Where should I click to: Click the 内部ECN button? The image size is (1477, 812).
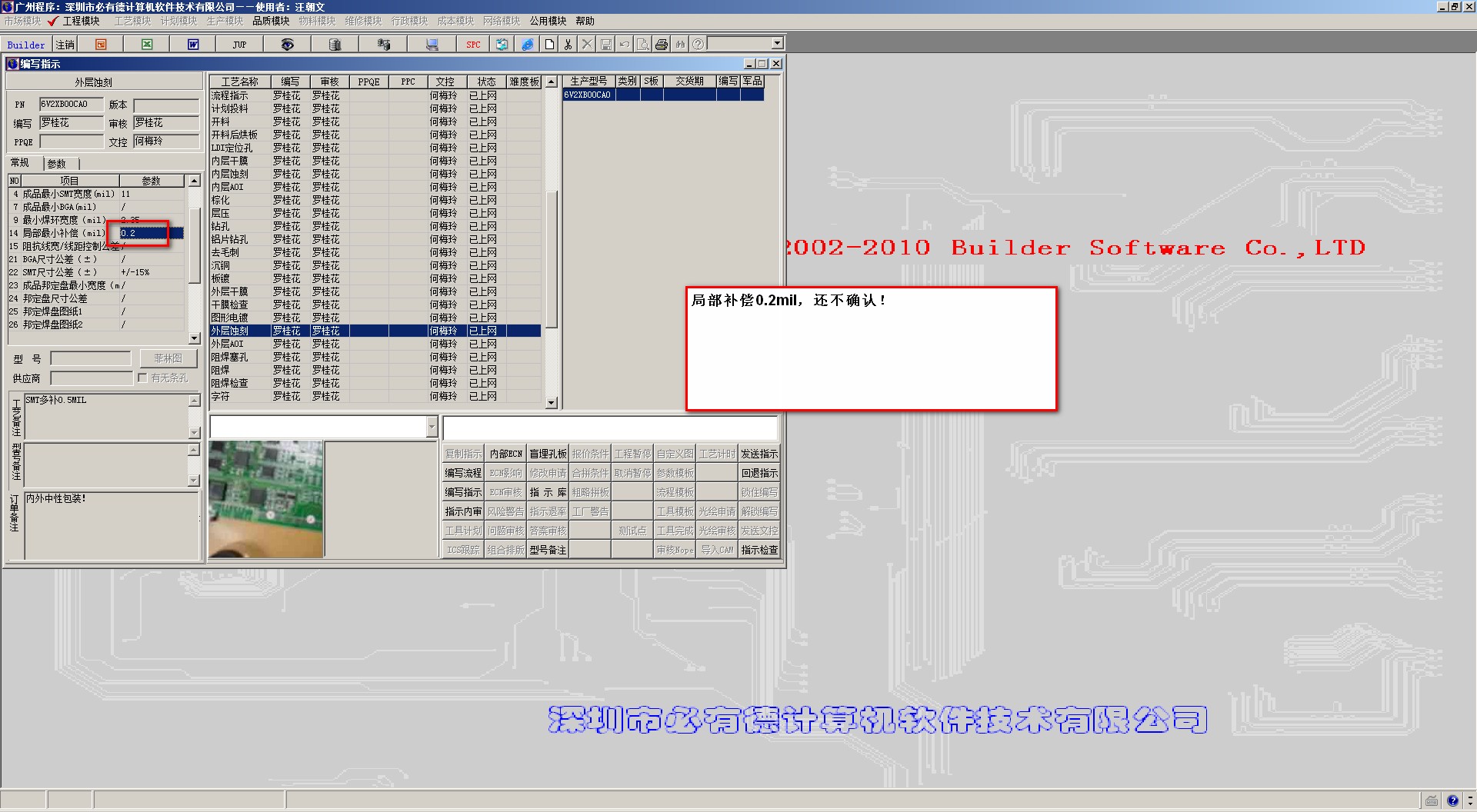pos(505,454)
